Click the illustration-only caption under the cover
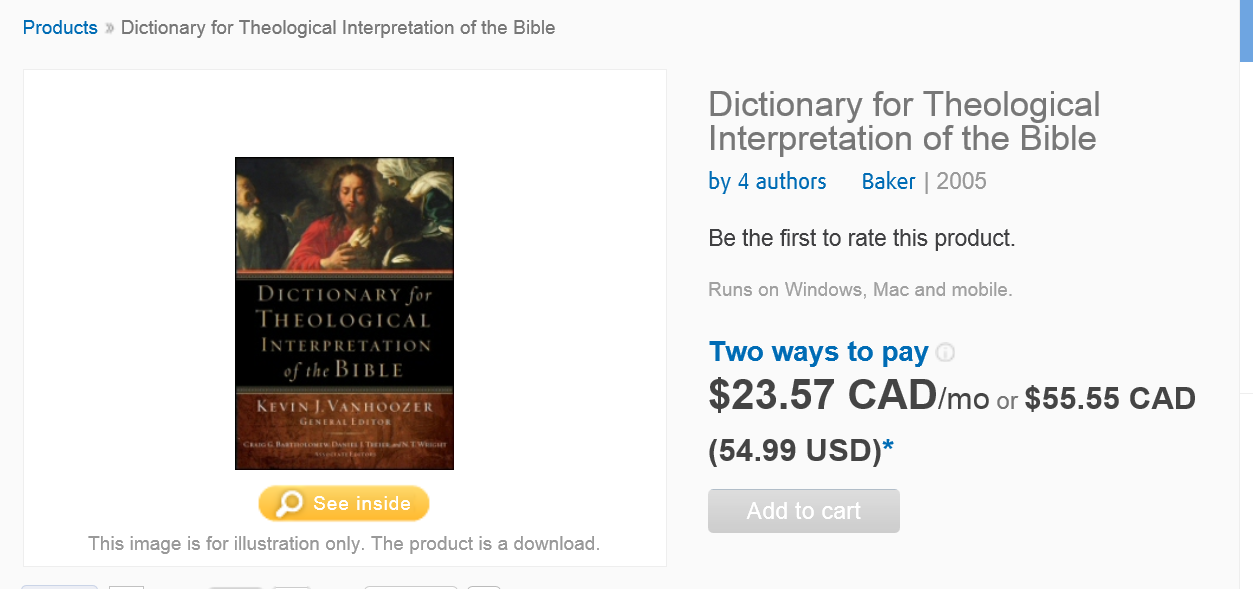 click(x=344, y=544)
